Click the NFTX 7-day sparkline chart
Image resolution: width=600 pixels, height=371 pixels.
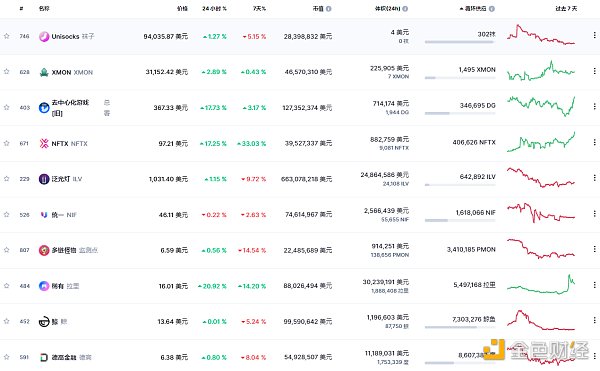tap(541, 142)
